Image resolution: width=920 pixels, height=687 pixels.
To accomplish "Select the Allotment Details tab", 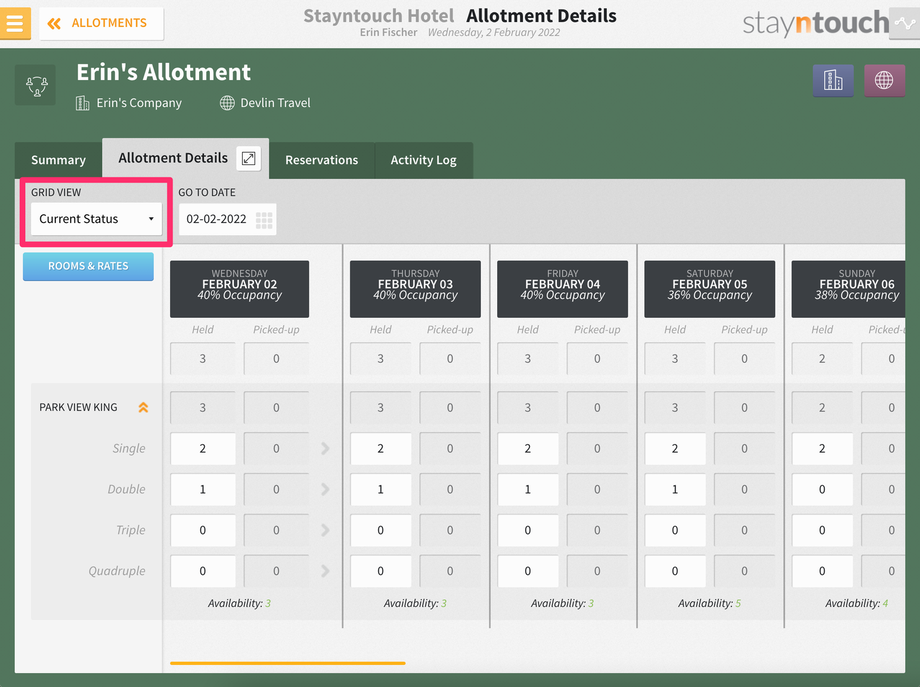I will (x=173, y=158).
